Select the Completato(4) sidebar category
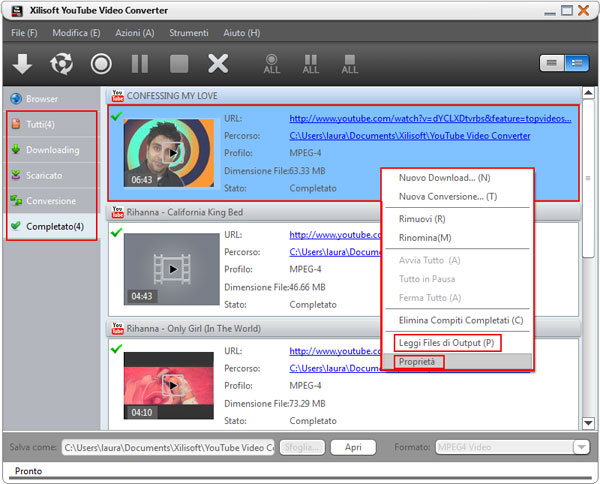Image resolution: width=600 pixels, height=484 pixels. click(x=51, y=226)
